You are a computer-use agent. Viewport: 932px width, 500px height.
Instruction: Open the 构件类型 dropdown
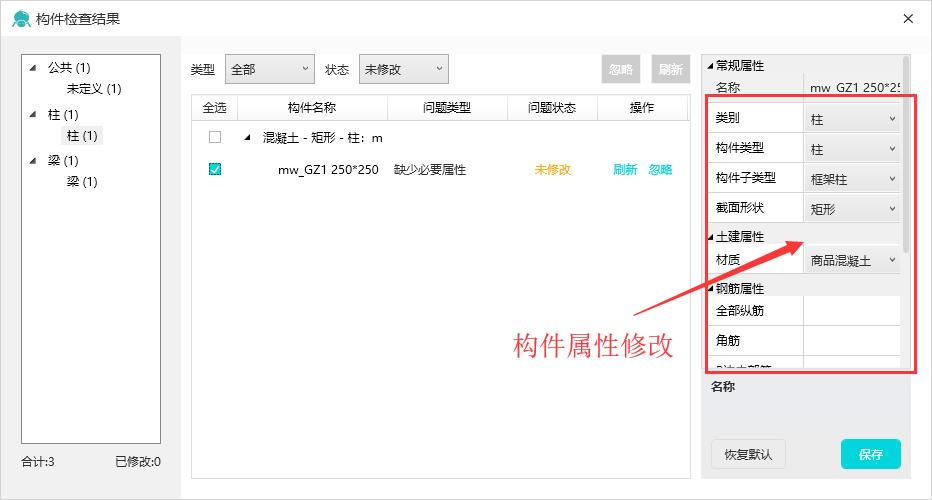[852, 149]
